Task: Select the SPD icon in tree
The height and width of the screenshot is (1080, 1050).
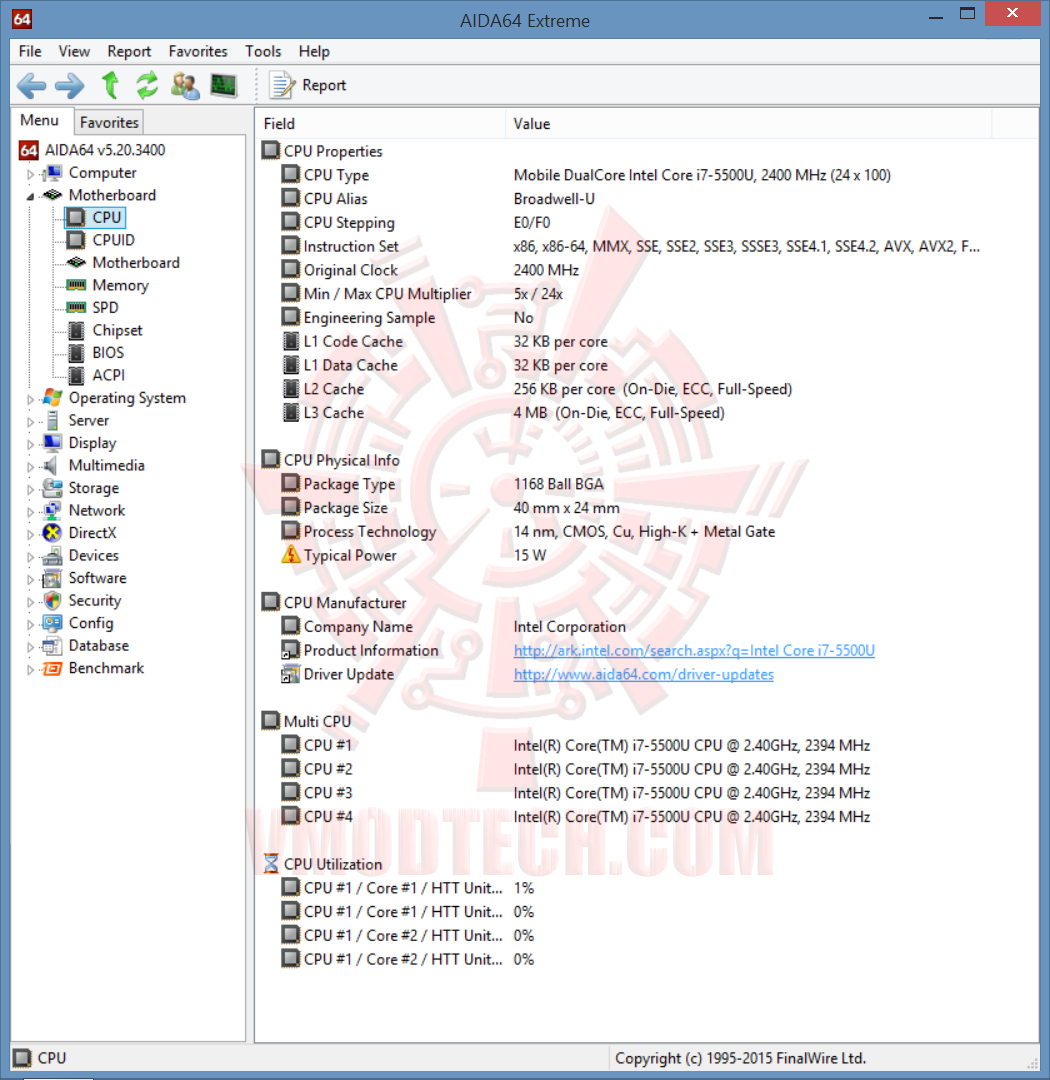Action: [x=76, y=307]
